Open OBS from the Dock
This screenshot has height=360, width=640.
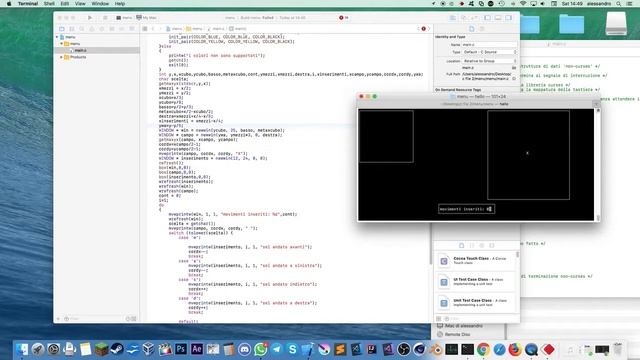tap(404, 349)
